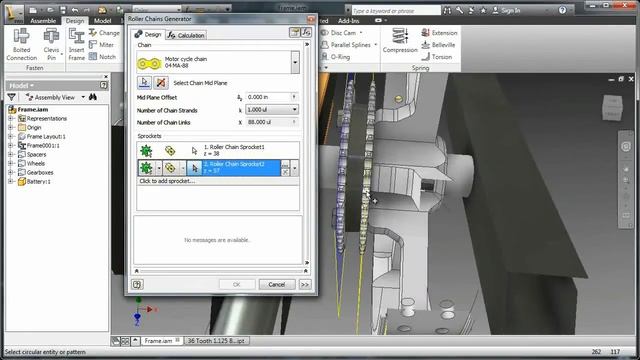Open the O-Ring generator
Image resolution: width=640 pixels, height=360 pixels.
(x=336, y=57)
